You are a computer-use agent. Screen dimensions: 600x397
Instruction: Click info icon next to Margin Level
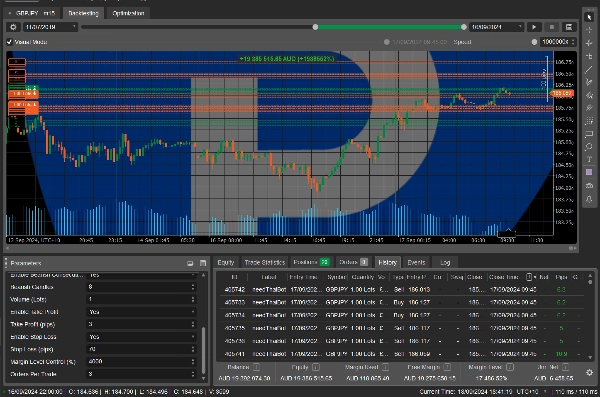510,367
